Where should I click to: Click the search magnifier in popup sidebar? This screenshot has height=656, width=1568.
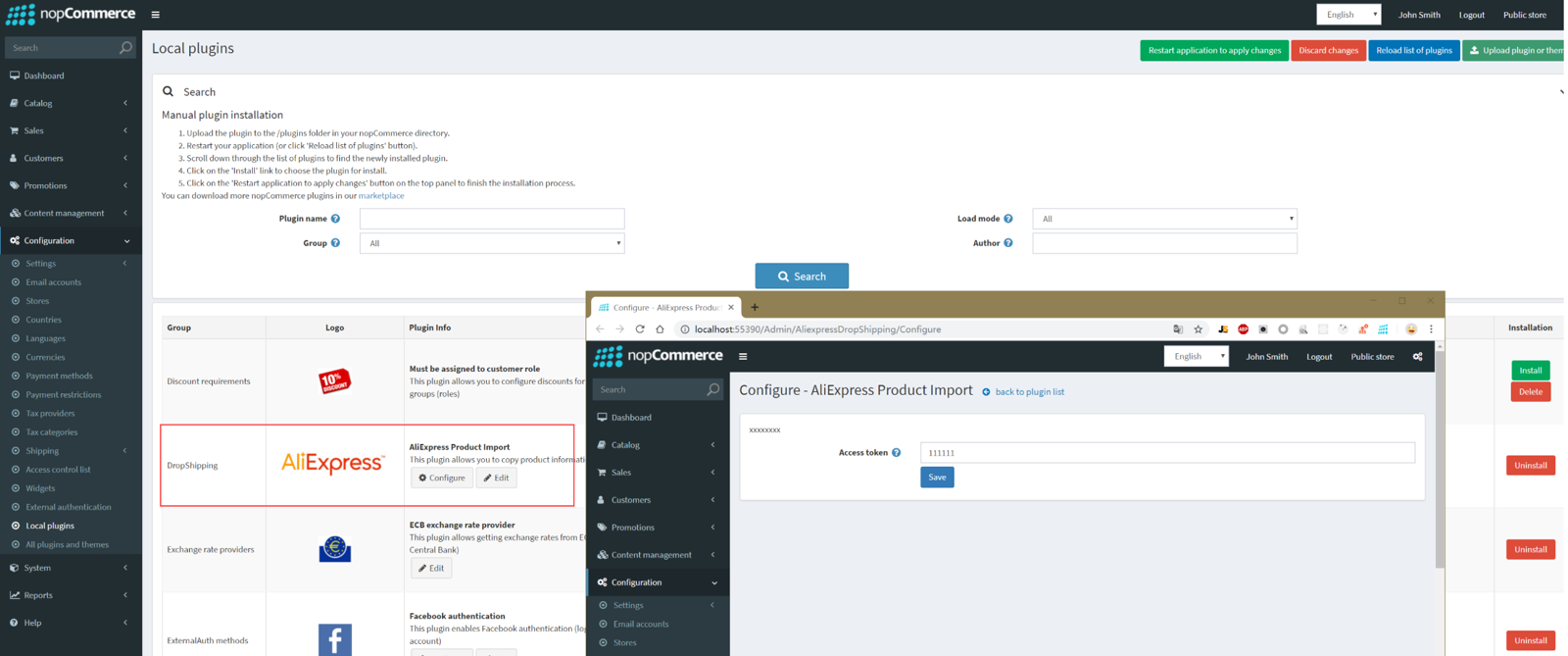coord(712,389)
